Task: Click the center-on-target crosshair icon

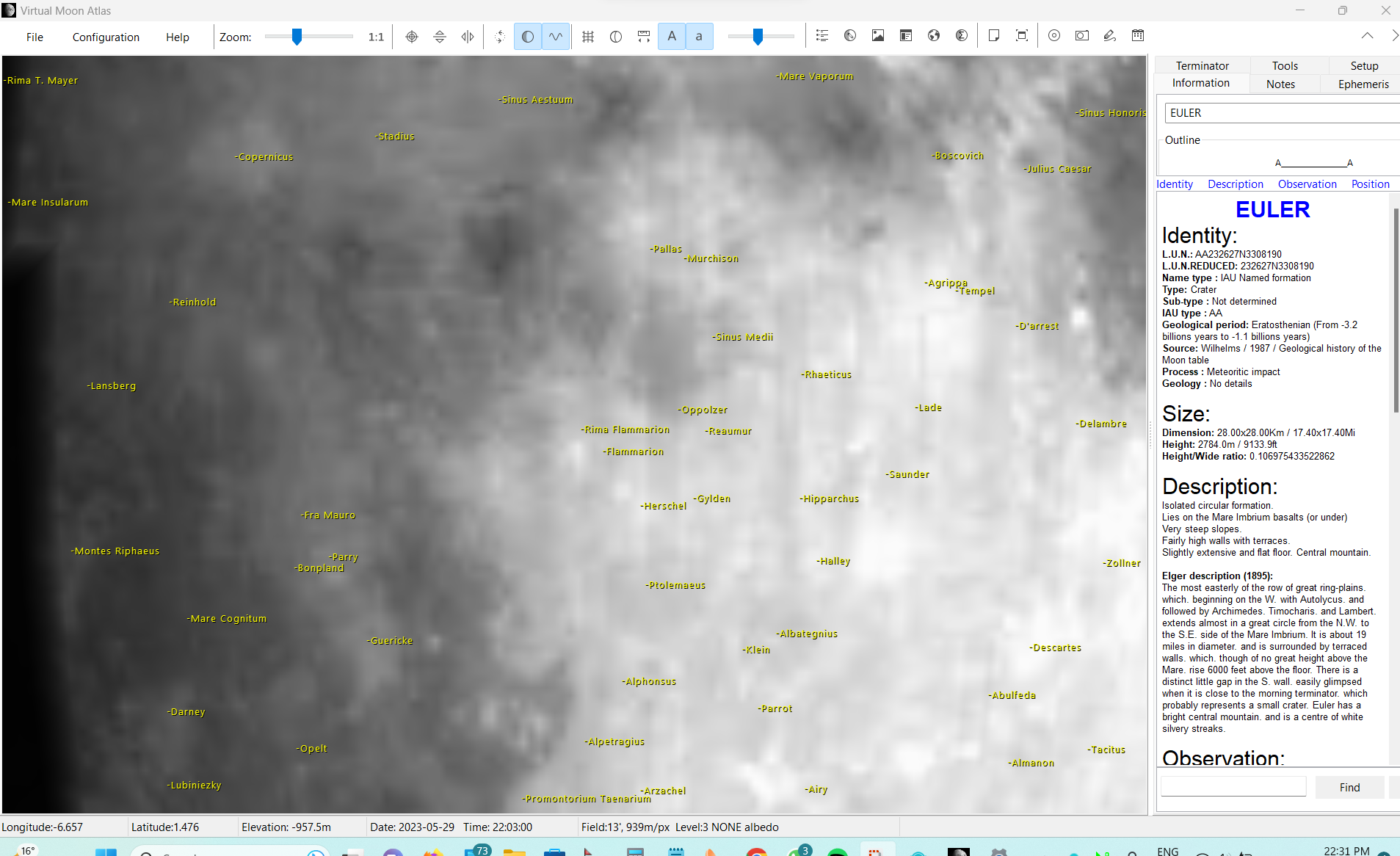Action: coord(412,37)
